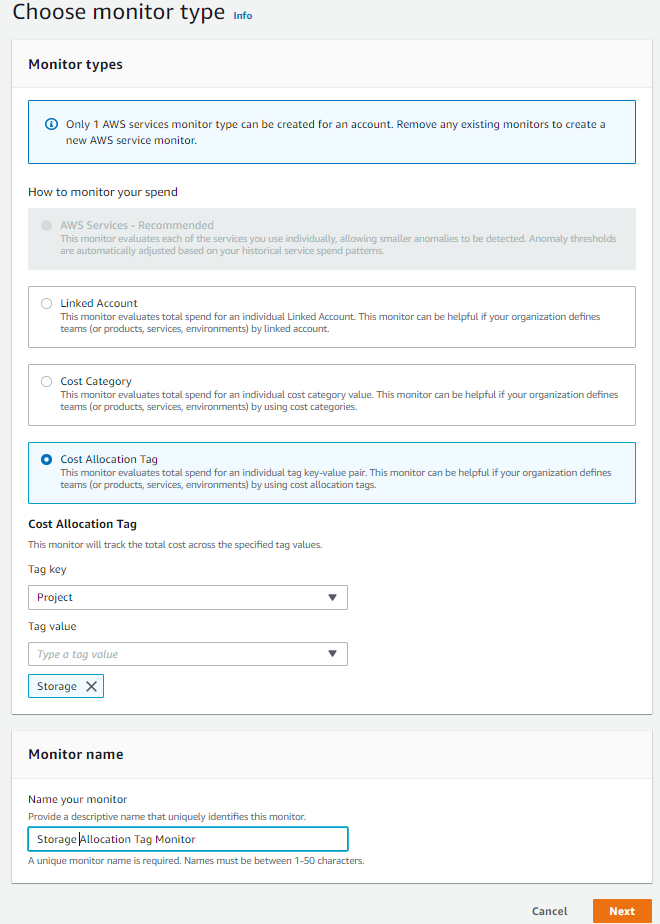The height and width of the screenshot is (924, 660).
Task: Click the Cost Category option card description
Action: pyautogui.click(x=330, y=400)
